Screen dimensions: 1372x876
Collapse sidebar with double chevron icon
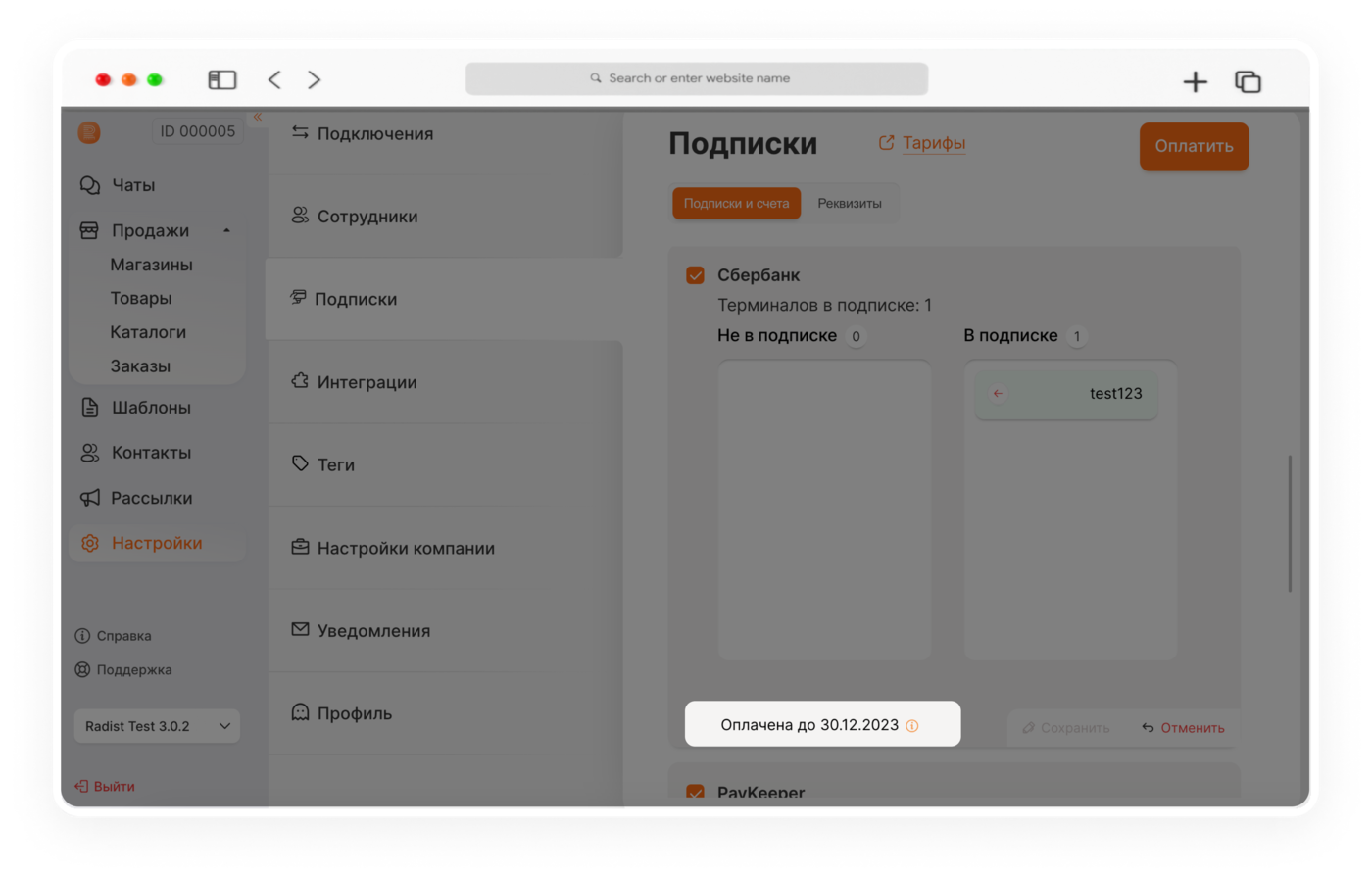[x=258, y=117]
